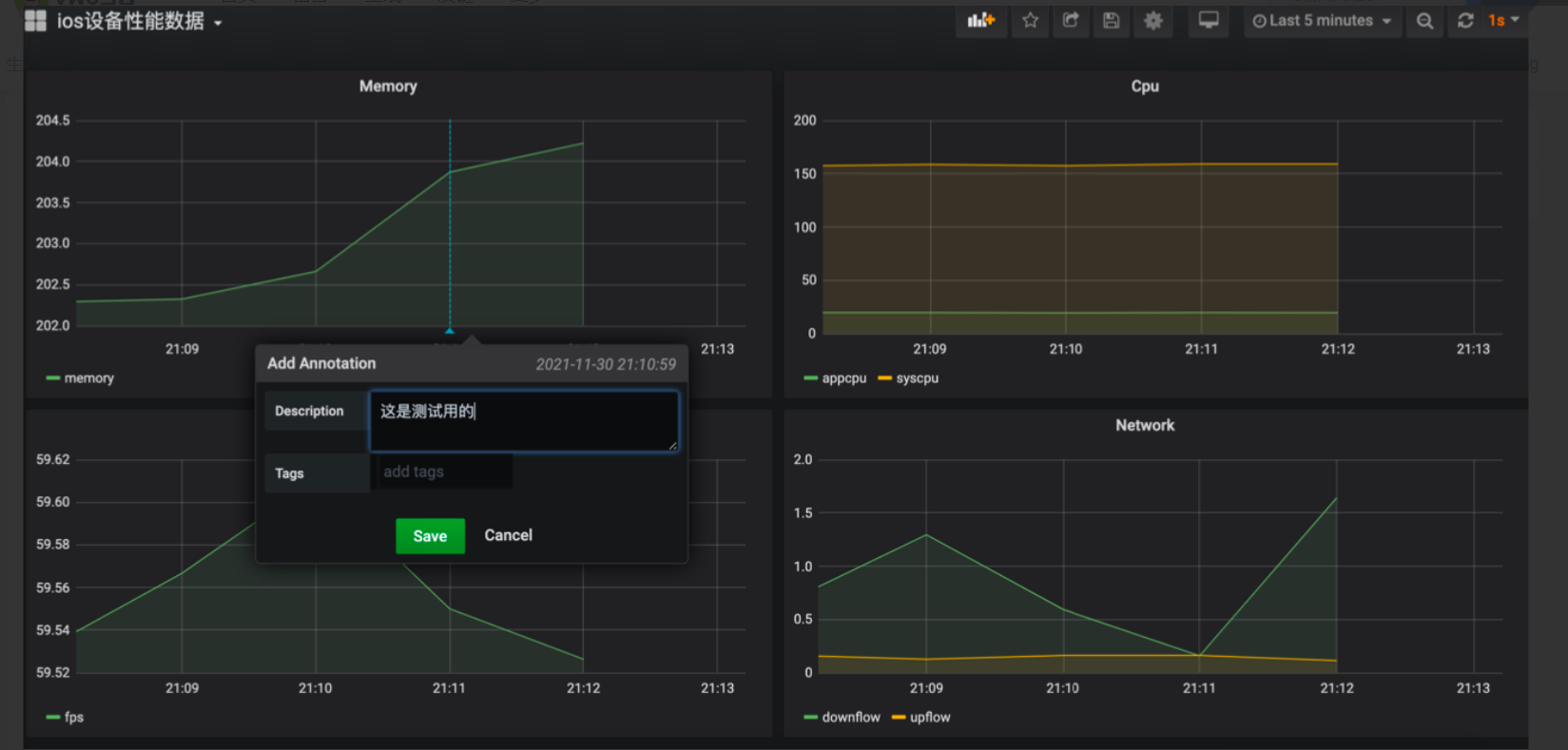Click the Share dashboard icon
The width and height of the screenshot is (1568, 750).
click(1071, 20)
